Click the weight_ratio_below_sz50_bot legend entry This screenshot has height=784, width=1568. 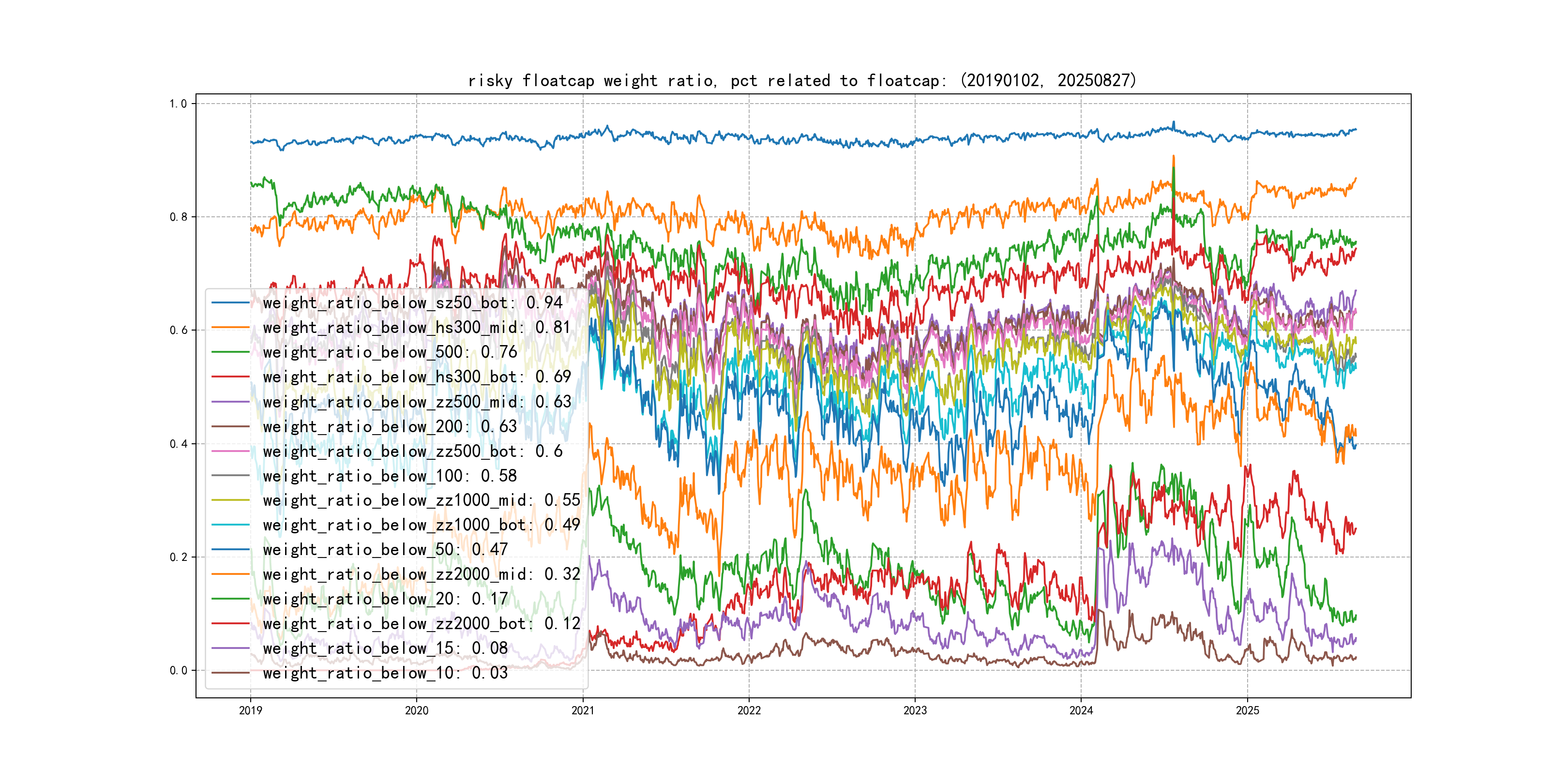pyautogui.click(x=412, y=302)
